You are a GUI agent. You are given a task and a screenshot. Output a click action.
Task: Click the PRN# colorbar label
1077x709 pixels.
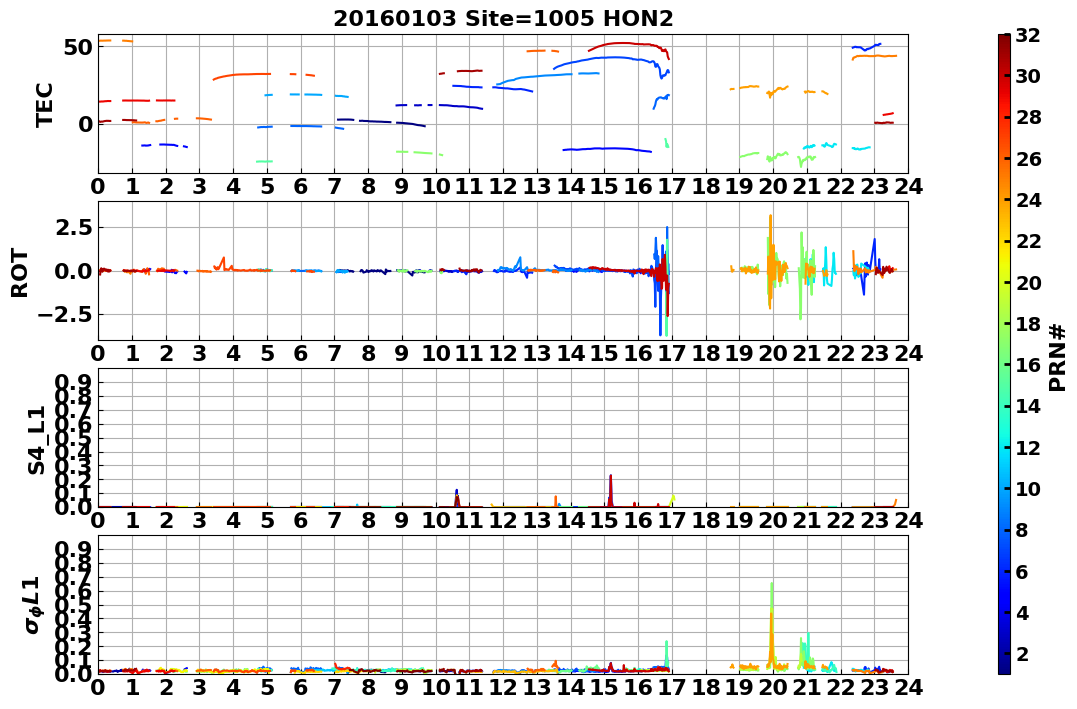[1057, 356]
